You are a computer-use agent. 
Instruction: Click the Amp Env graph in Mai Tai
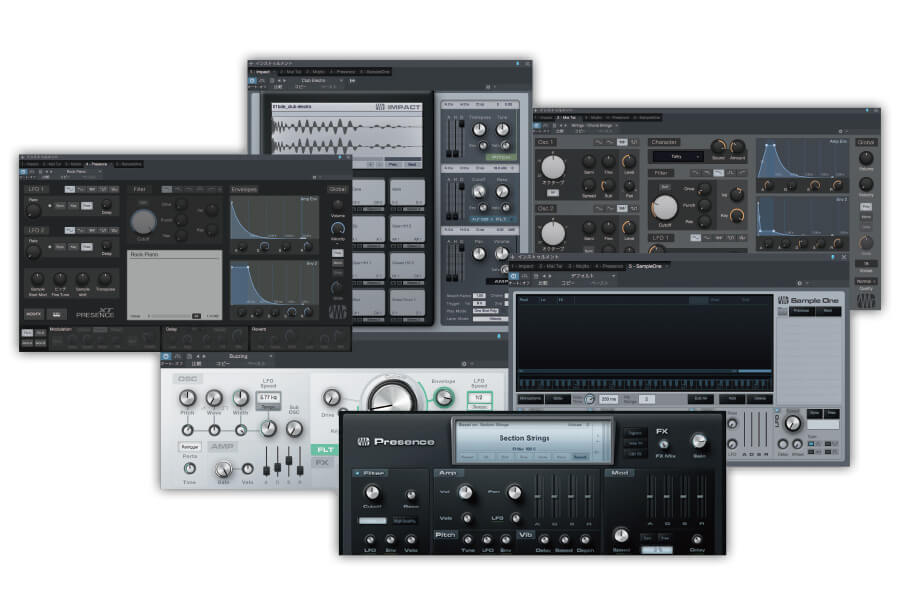(x=802, y=159)
